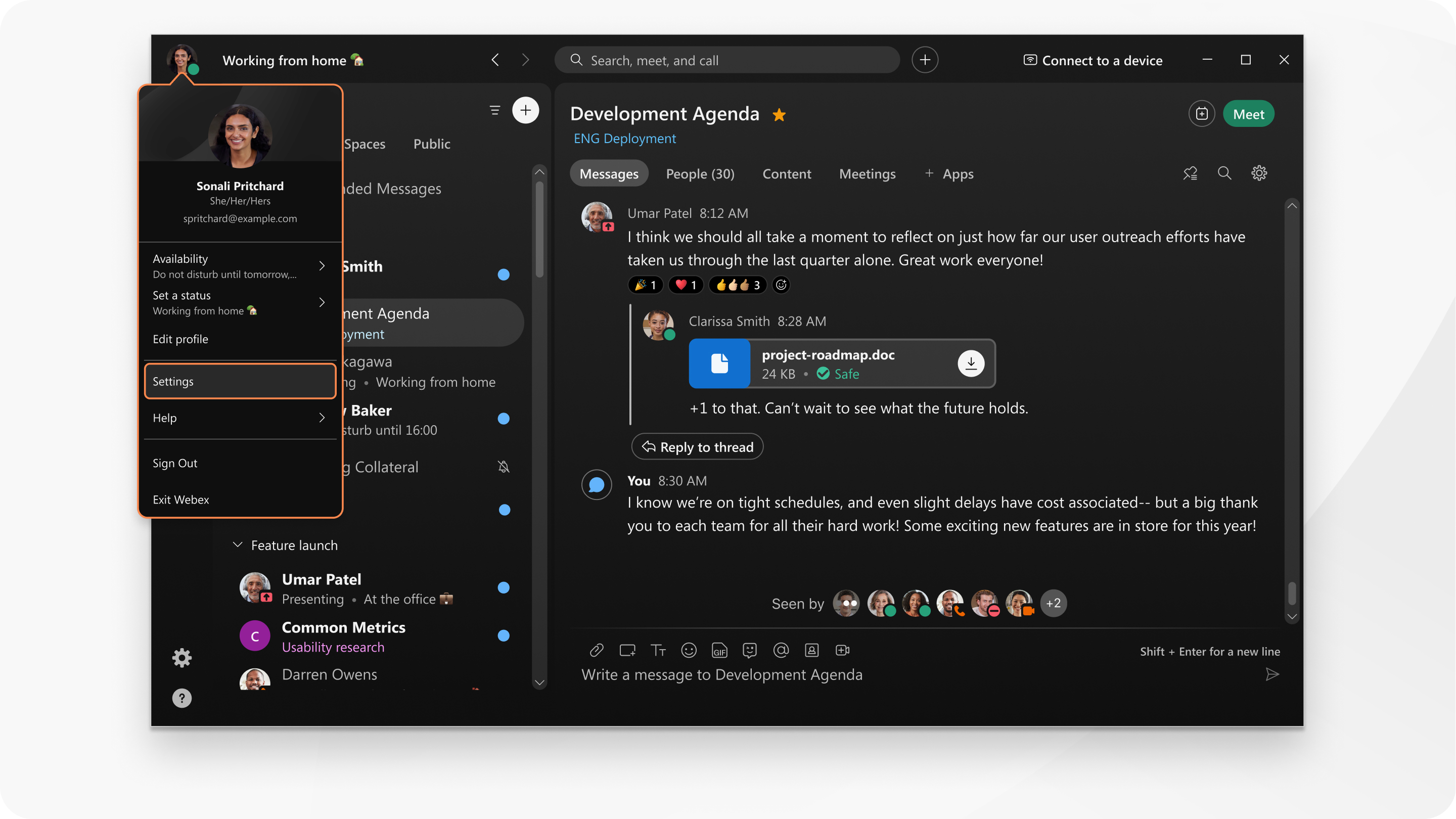Click the message input field

click(920, 674)
